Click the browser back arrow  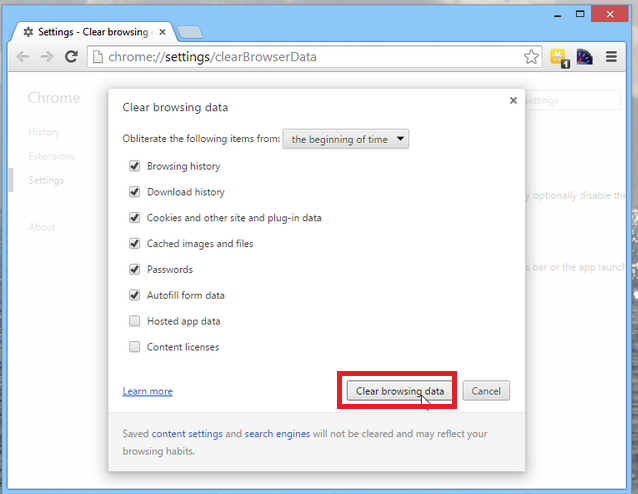click(x=23, y=57)
